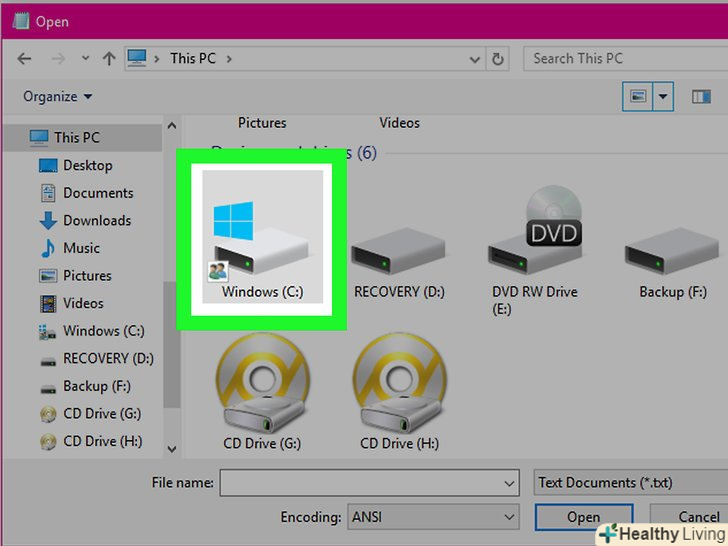Open the Text Documents (*.txt) file type dropdown
Screen dimensions: 728x546
(631, 483)
